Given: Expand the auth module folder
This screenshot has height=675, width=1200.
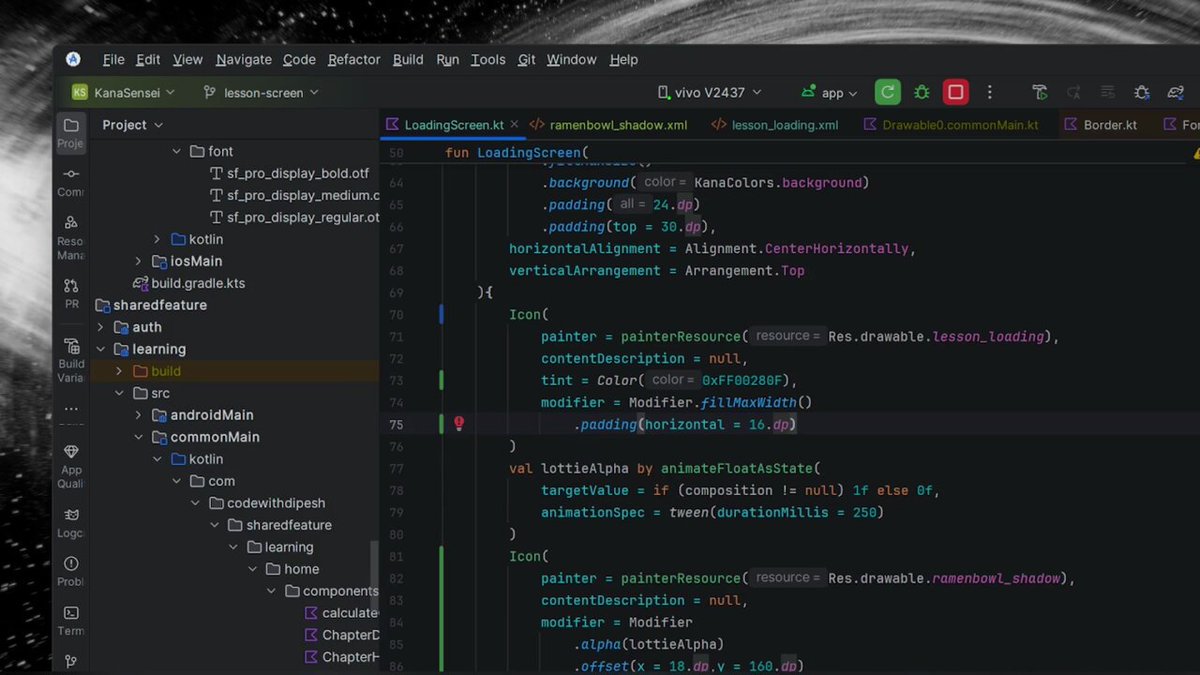Looking at the screenshot, I should [x=101, y=327].
